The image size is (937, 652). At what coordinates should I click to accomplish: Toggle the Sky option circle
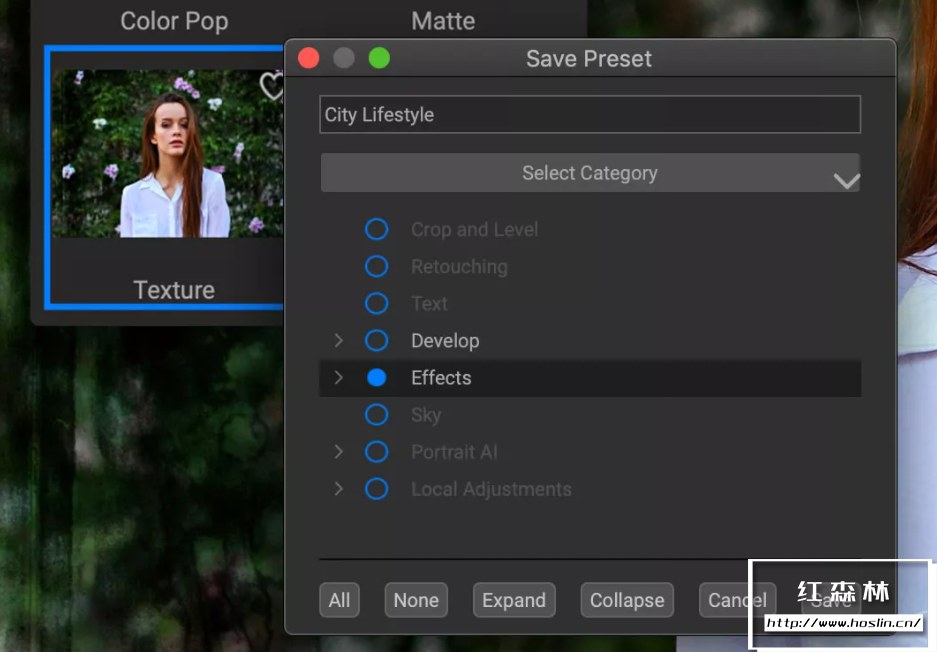click(x=376, y=414)
